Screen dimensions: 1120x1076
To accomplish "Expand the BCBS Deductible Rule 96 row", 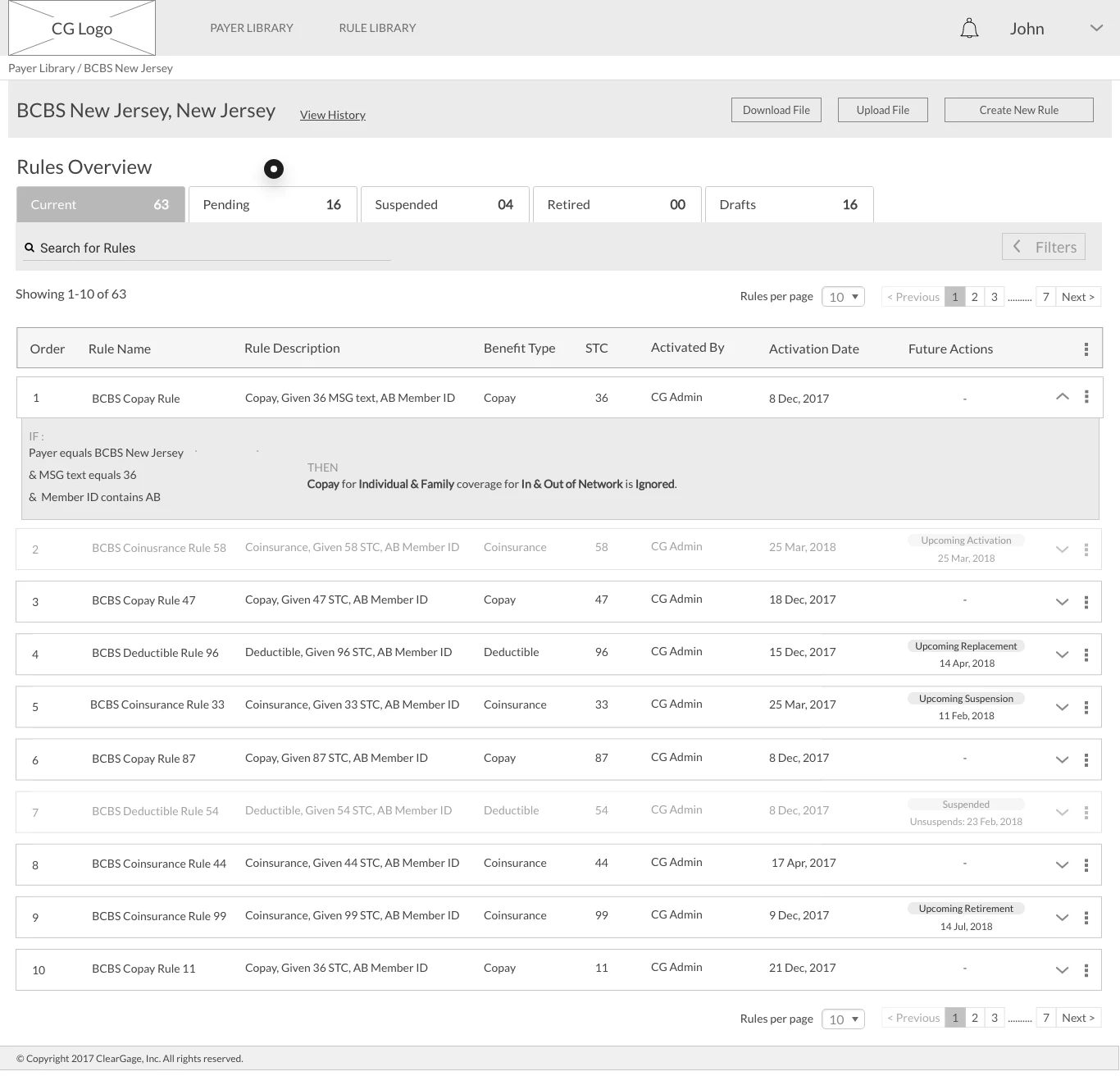I will (x=1062, y=654).
